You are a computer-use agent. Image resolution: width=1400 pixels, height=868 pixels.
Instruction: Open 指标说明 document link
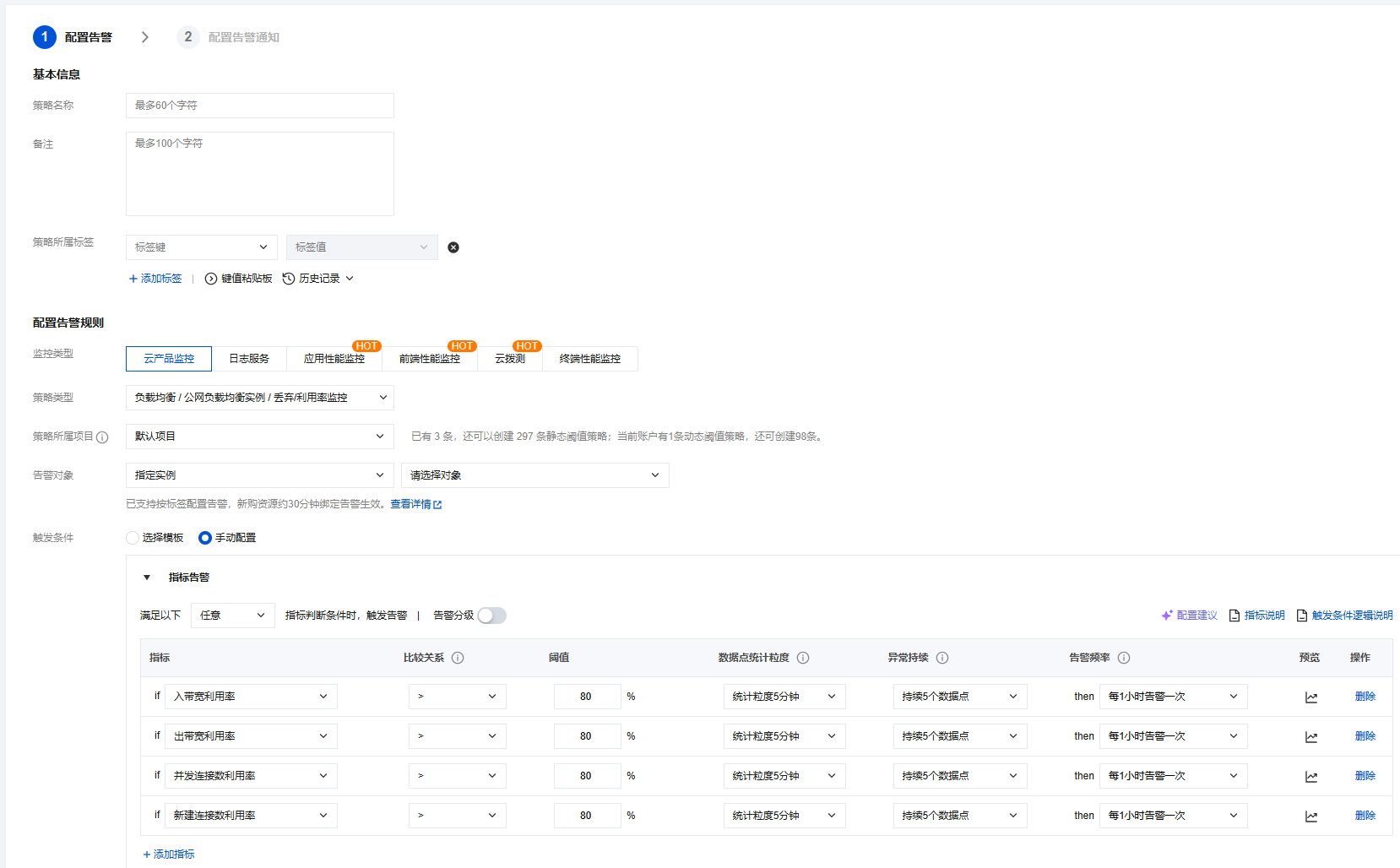click(x=1257, y=616)
